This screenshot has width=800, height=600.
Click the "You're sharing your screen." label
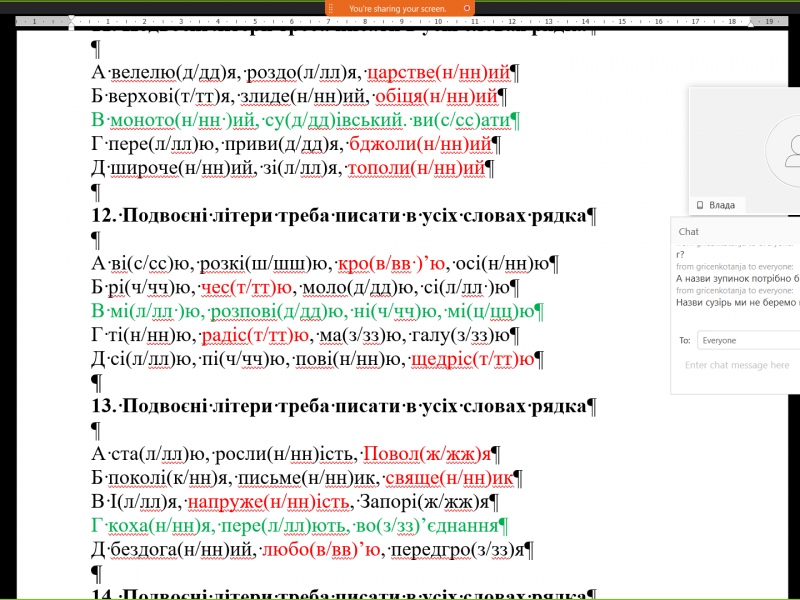[397, 8]
